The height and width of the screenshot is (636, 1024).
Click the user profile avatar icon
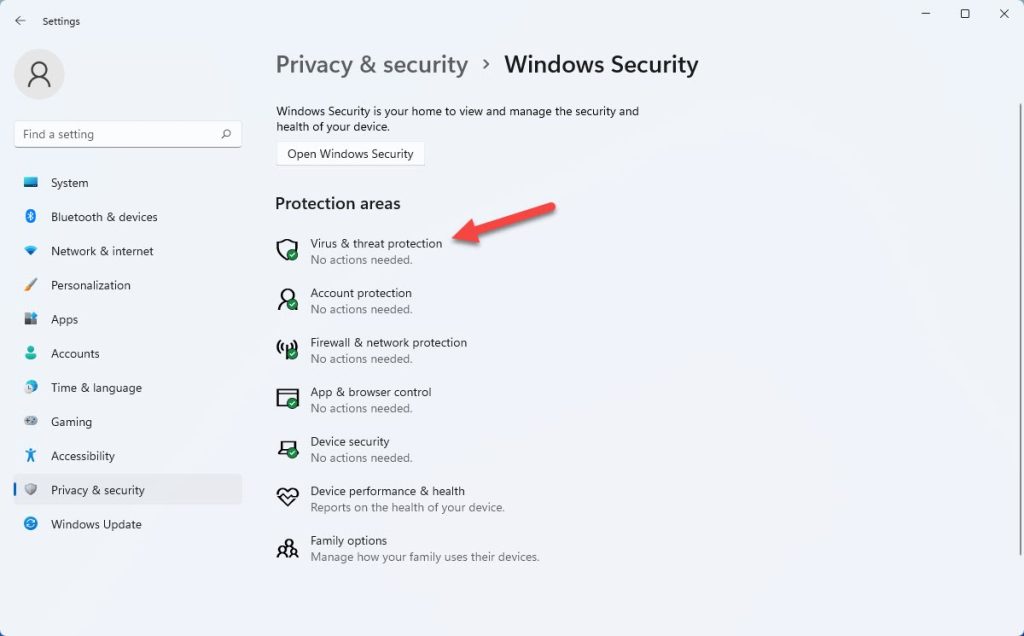coord(39,74)
